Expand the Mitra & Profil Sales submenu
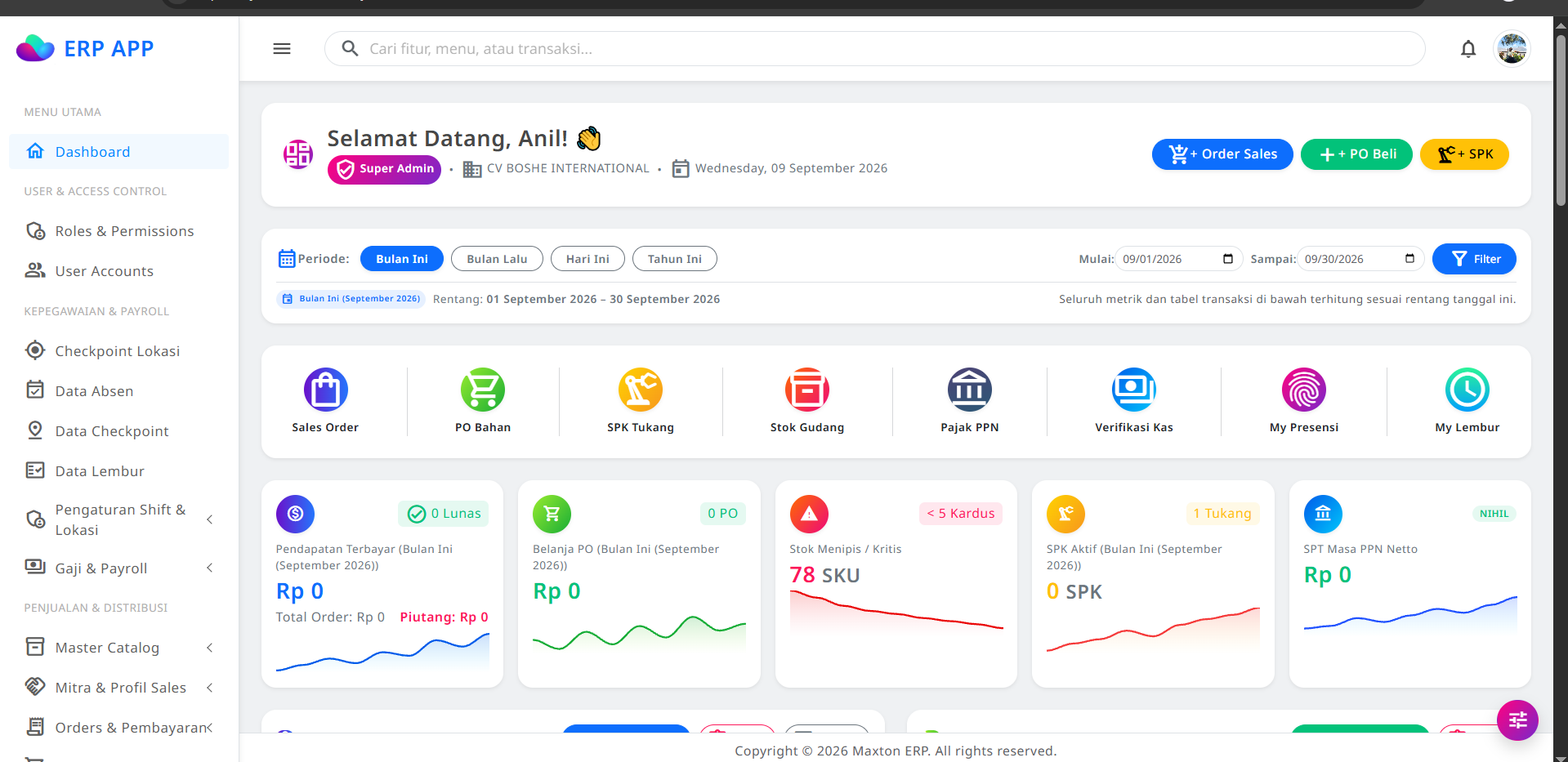The width and height of the screenshot is (1568, 762). tap(119, 688)
